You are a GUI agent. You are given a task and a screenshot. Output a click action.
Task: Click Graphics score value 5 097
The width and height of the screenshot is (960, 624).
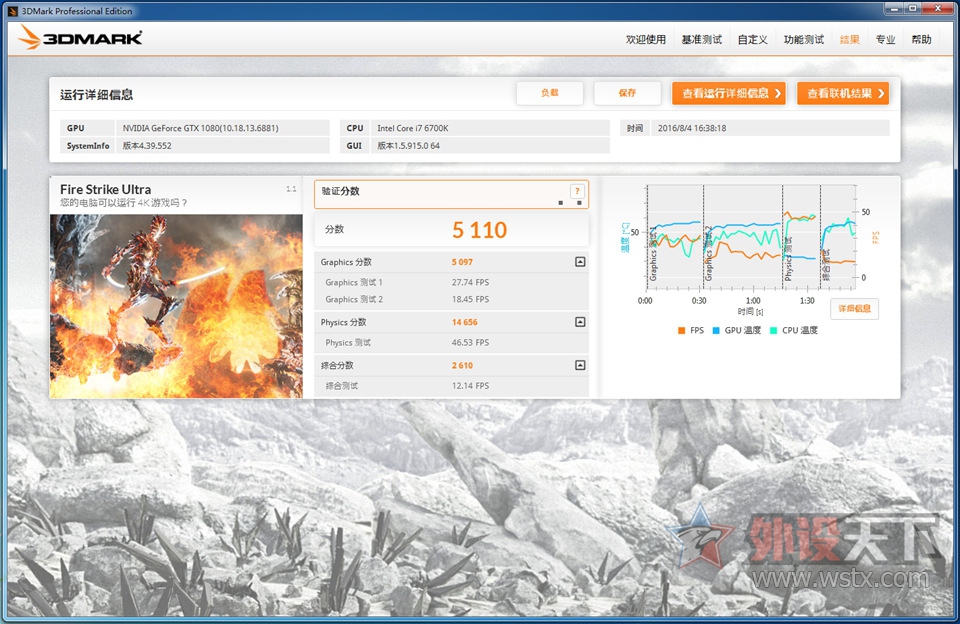coord(462,262)
